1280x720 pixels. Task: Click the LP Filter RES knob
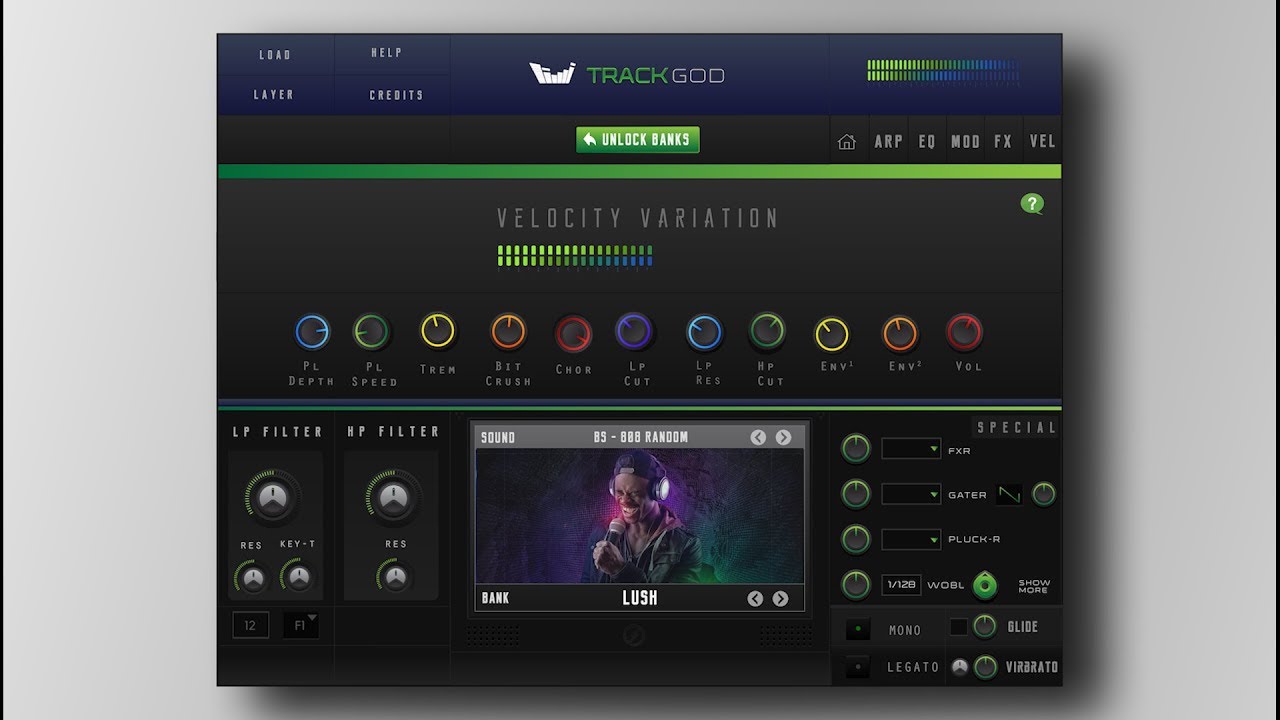pos(251,576)
